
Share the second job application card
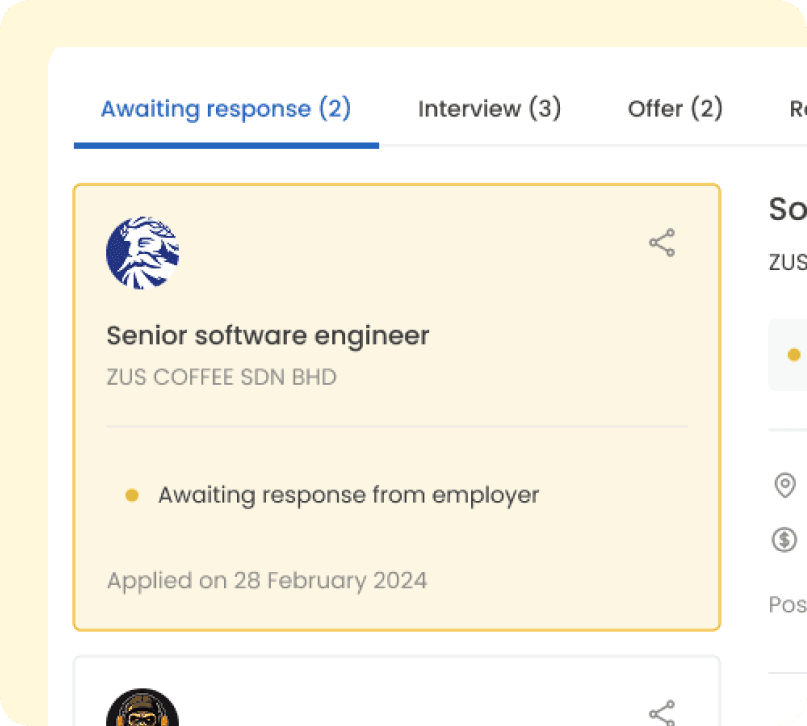(x=662, y=712)
